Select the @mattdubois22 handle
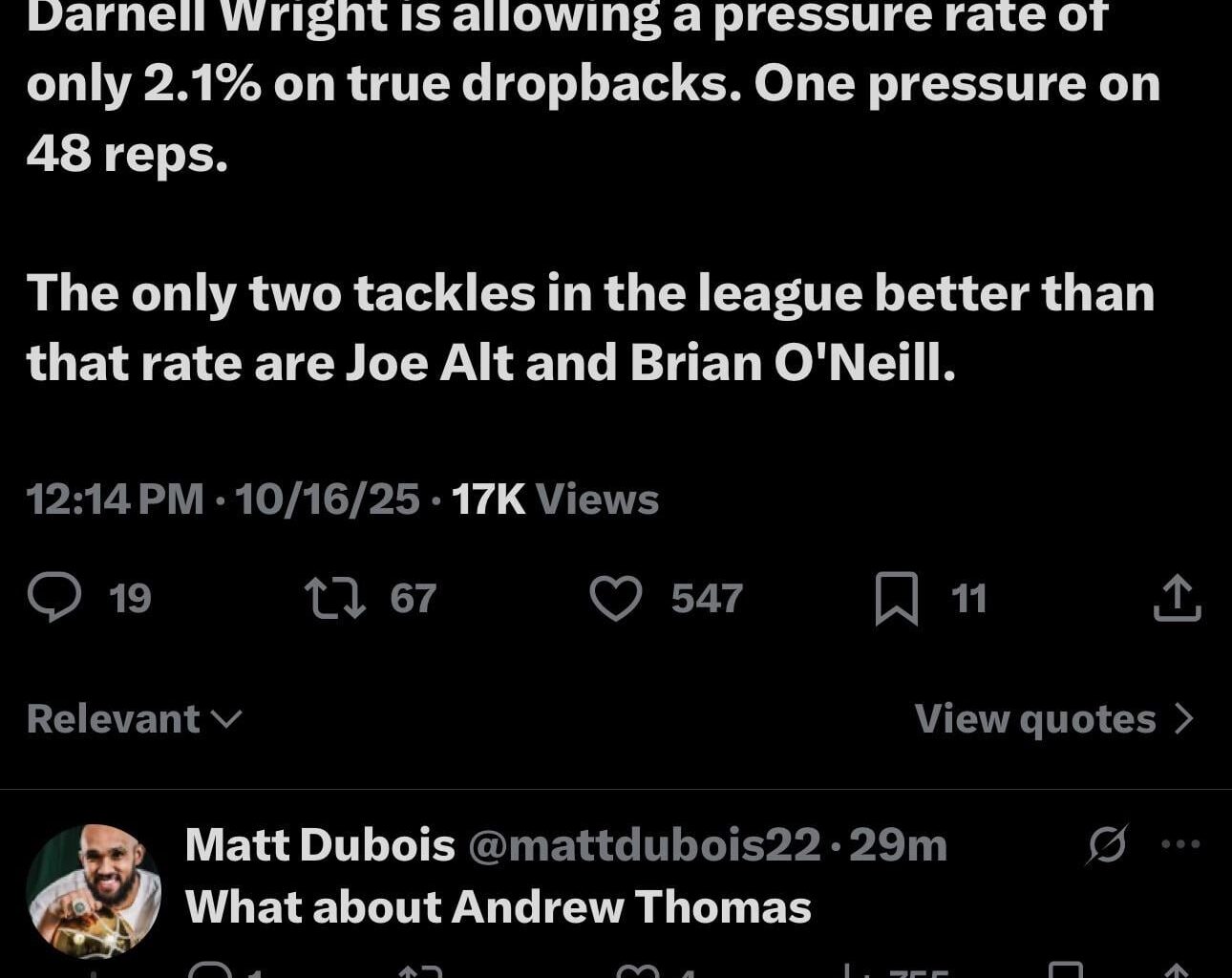This screenshot has height=978, width=1232. [643, 845]
